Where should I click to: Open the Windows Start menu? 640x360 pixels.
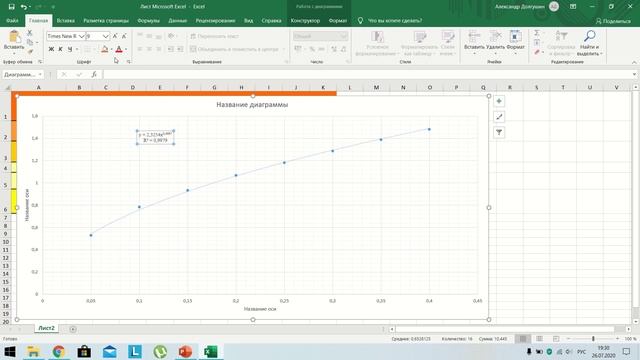(10, 351)
